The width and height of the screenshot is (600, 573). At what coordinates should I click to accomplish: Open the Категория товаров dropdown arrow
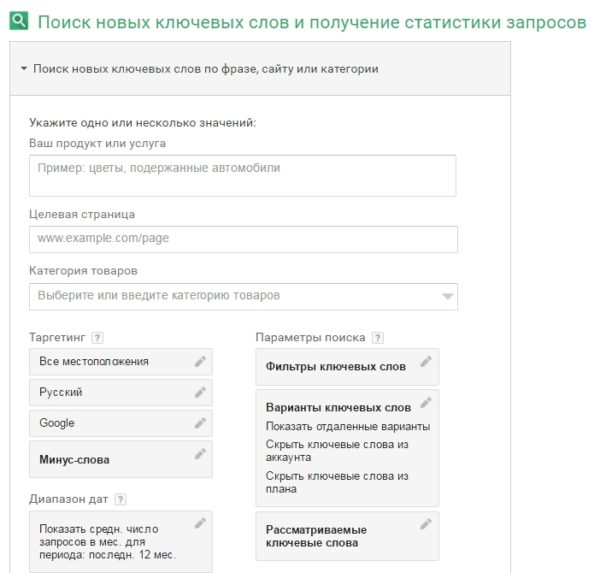coord(447,296)
